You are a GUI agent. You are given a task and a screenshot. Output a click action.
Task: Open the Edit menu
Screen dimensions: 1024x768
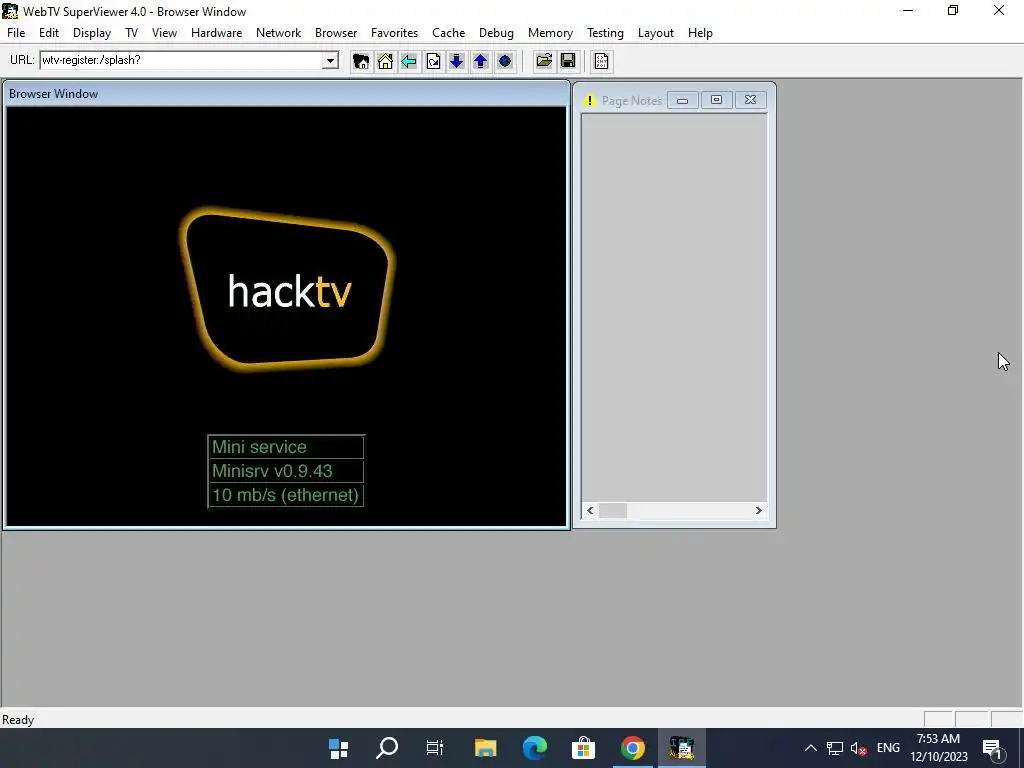(49, 33)
